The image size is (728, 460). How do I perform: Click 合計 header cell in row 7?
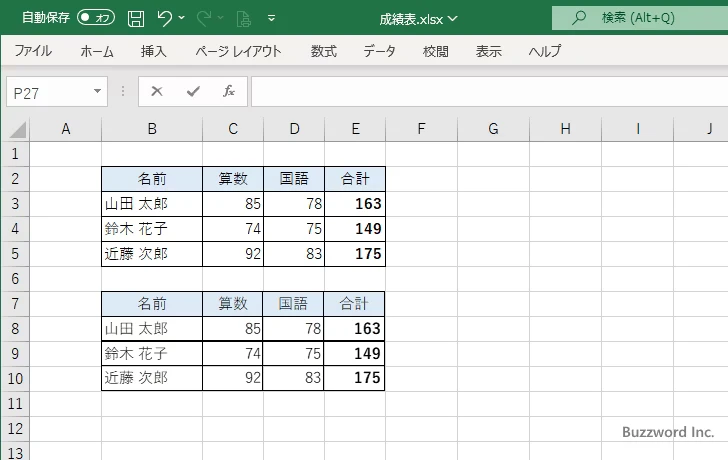[x=354, y=304]
